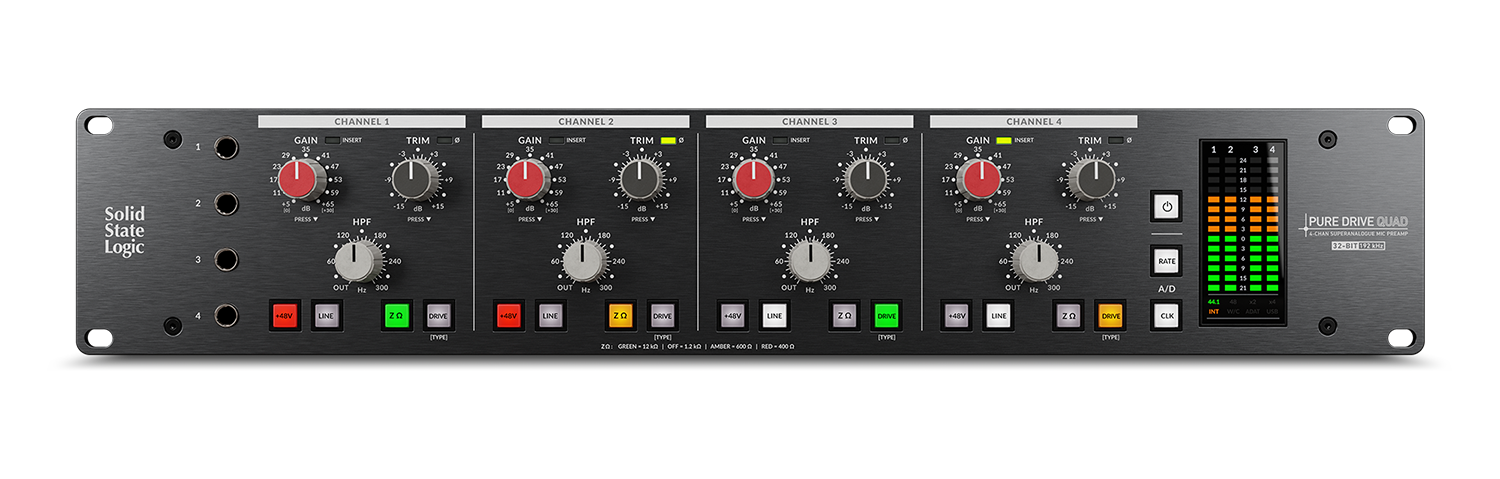Click Channel 1 red GAIN knob

pos(298,180)
